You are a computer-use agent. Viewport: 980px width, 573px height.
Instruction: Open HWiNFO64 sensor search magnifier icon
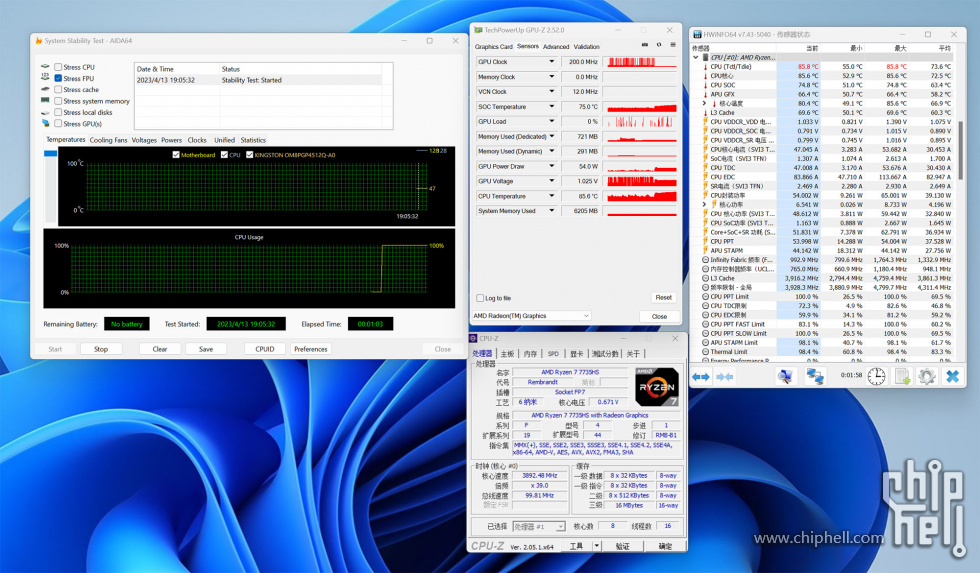785,376
